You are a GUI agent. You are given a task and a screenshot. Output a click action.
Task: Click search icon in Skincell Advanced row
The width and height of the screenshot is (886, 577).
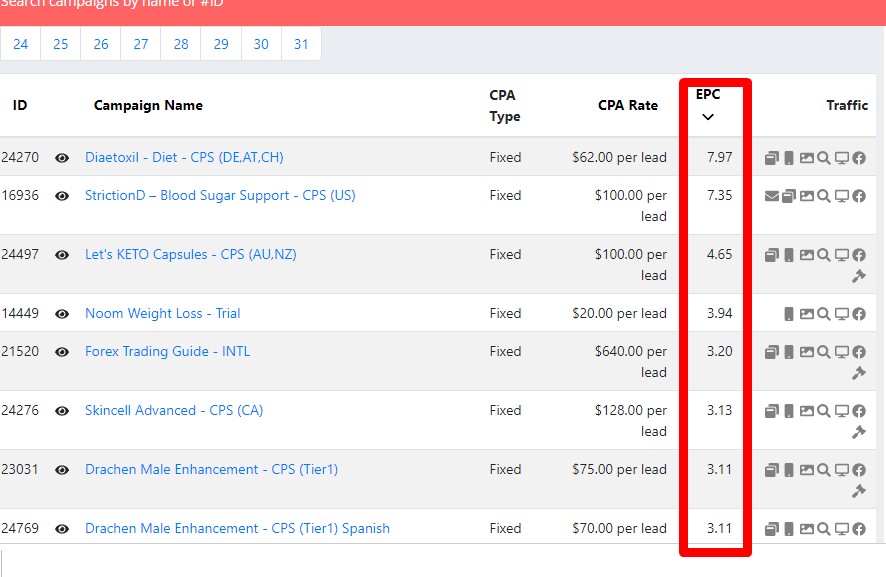pyautogui.click(x=824, y=411)
